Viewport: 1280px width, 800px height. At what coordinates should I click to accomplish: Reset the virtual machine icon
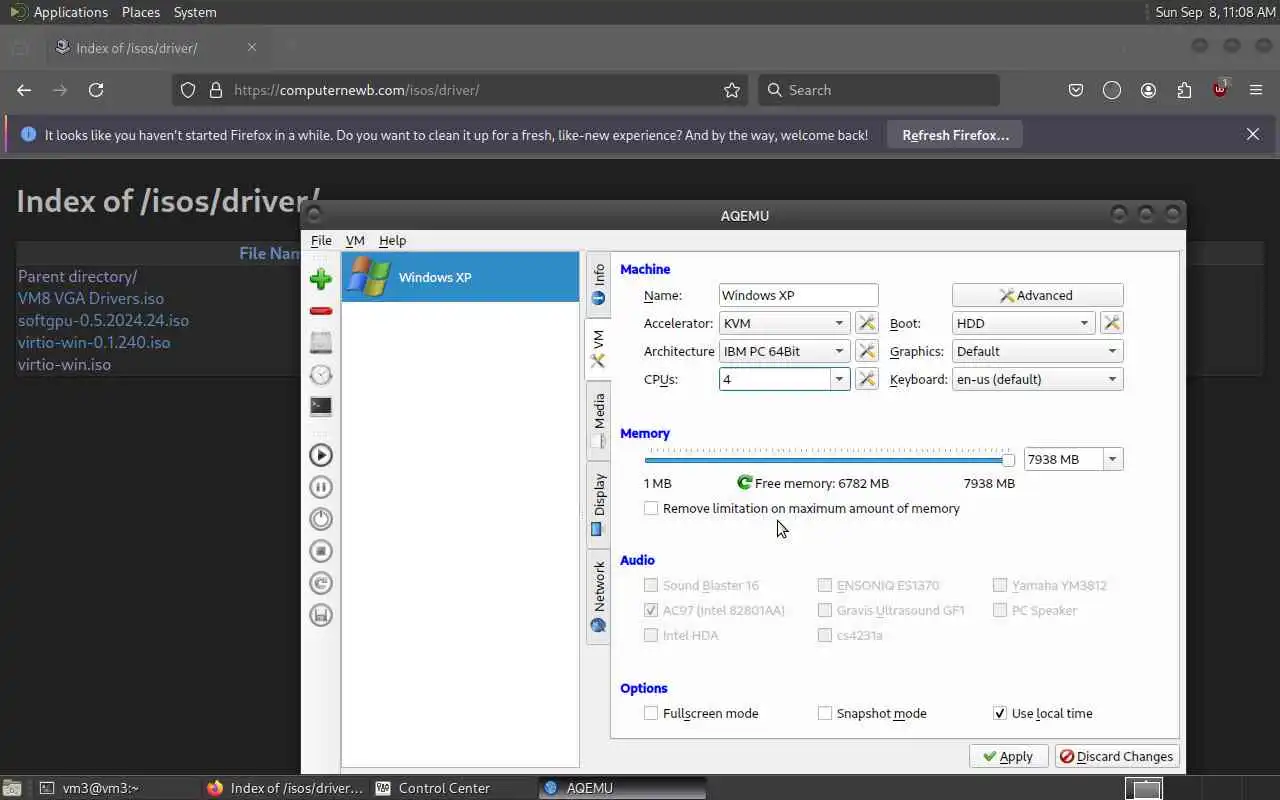[321, 583]
